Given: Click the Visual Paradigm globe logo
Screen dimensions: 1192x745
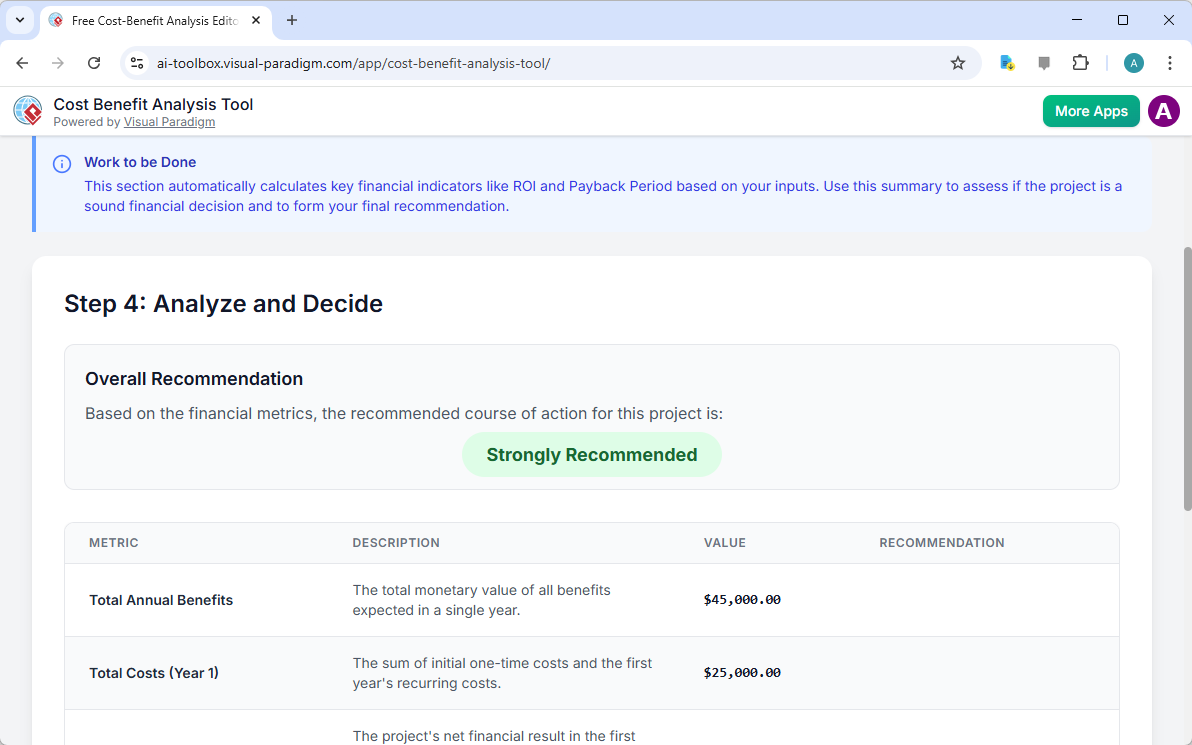Looking at the screenshot, I should click(27, 110).
